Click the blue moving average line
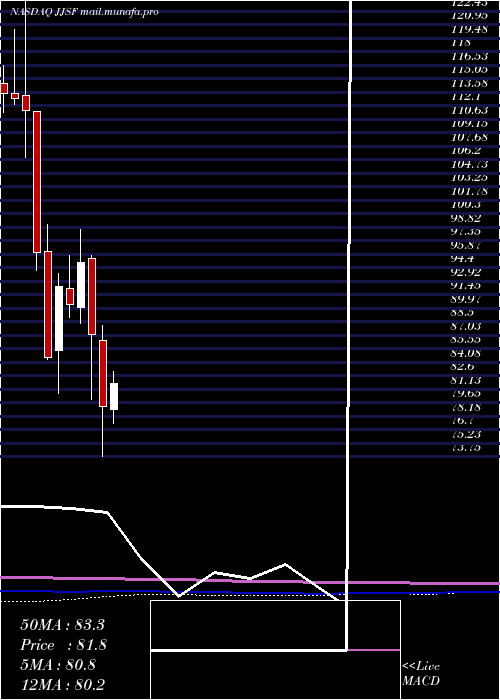500x700 pixels. [250, 592]
